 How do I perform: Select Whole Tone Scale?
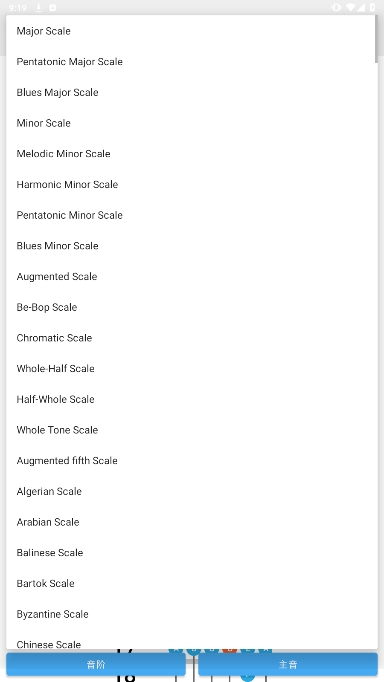(x=192, y=430)
